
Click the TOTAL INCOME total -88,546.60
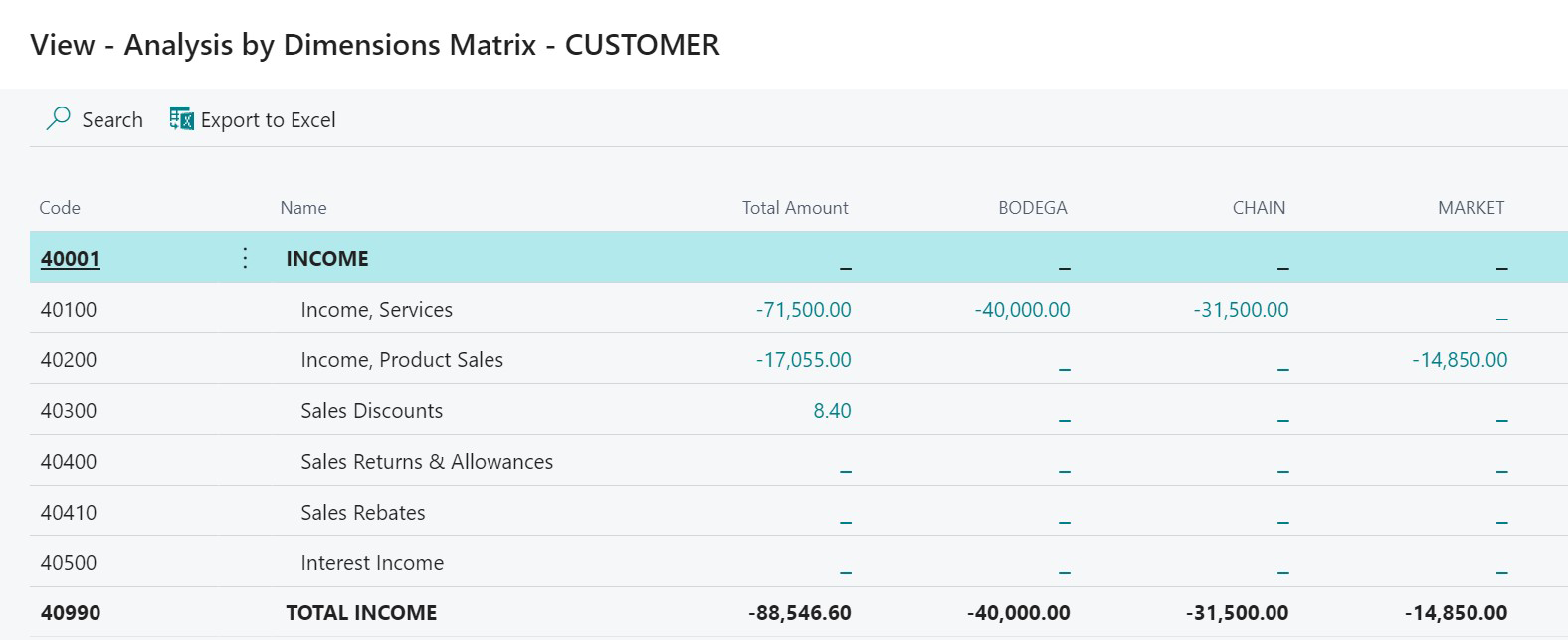click(799, 613)
